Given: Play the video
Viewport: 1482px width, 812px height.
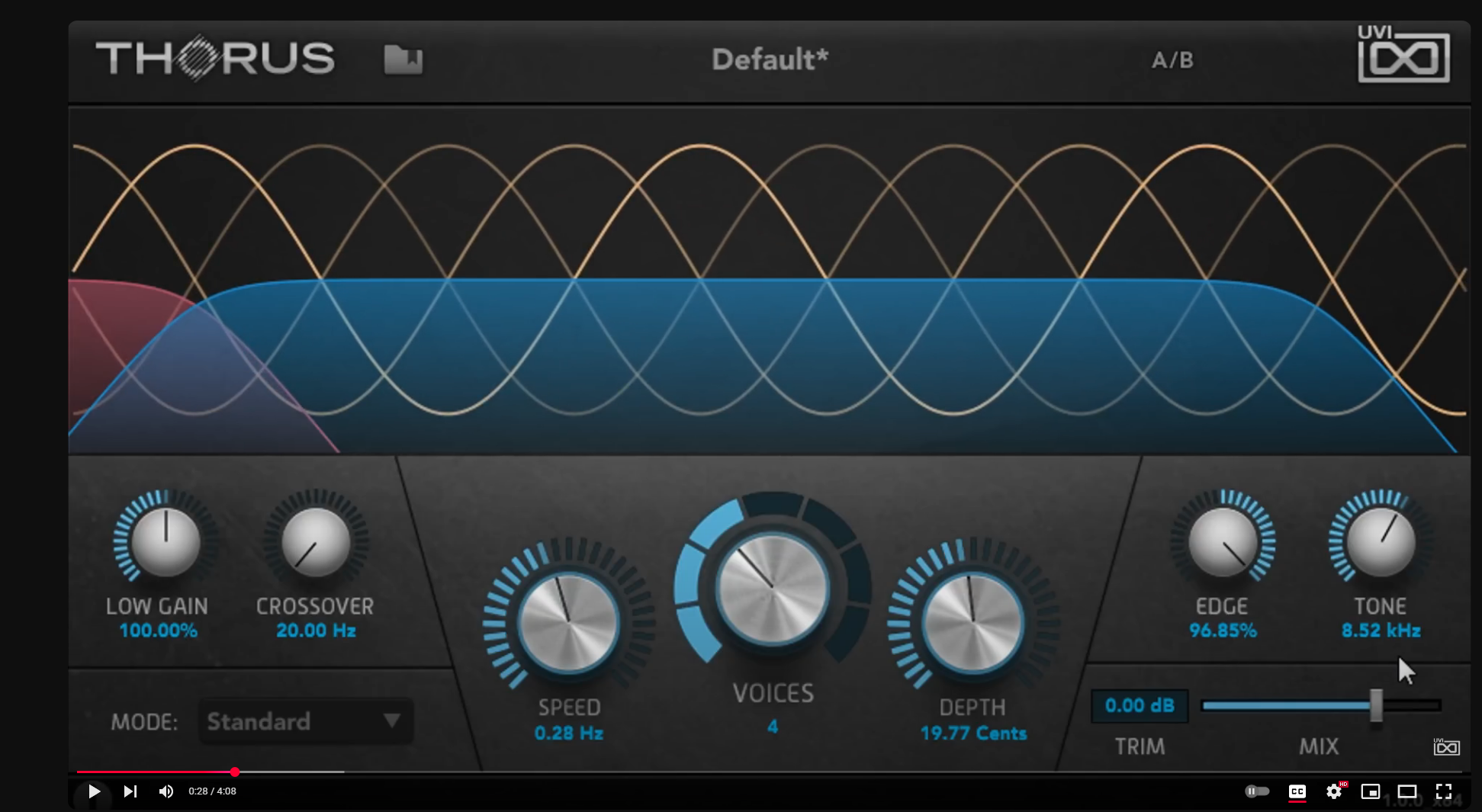Looking at the screenshot, I should [x=94, y=791].
